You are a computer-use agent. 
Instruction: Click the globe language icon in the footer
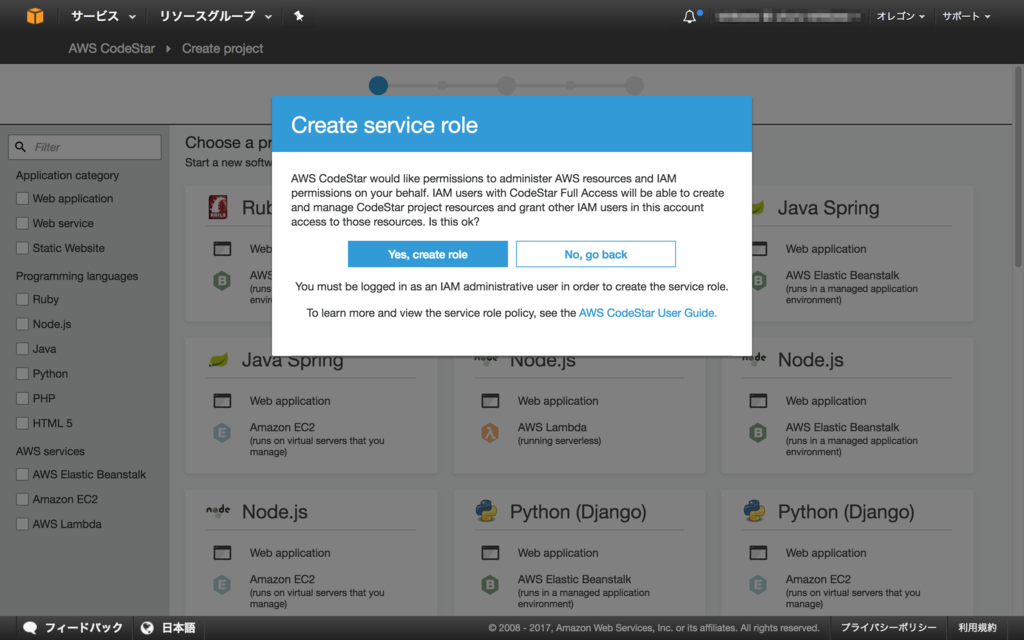[148, 628]
